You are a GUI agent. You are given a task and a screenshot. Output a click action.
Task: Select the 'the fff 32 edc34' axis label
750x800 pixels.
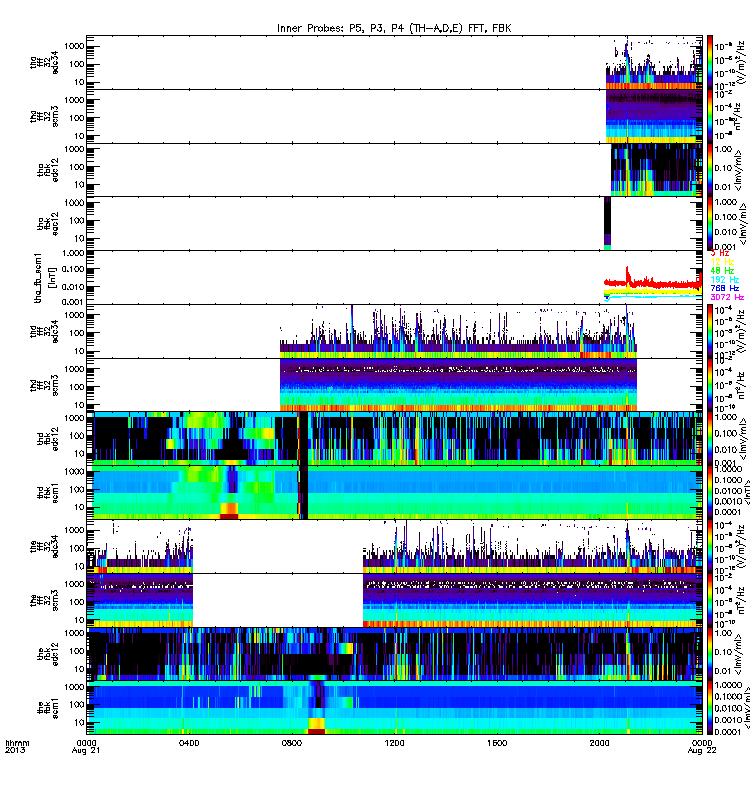(x=44, y=546)
